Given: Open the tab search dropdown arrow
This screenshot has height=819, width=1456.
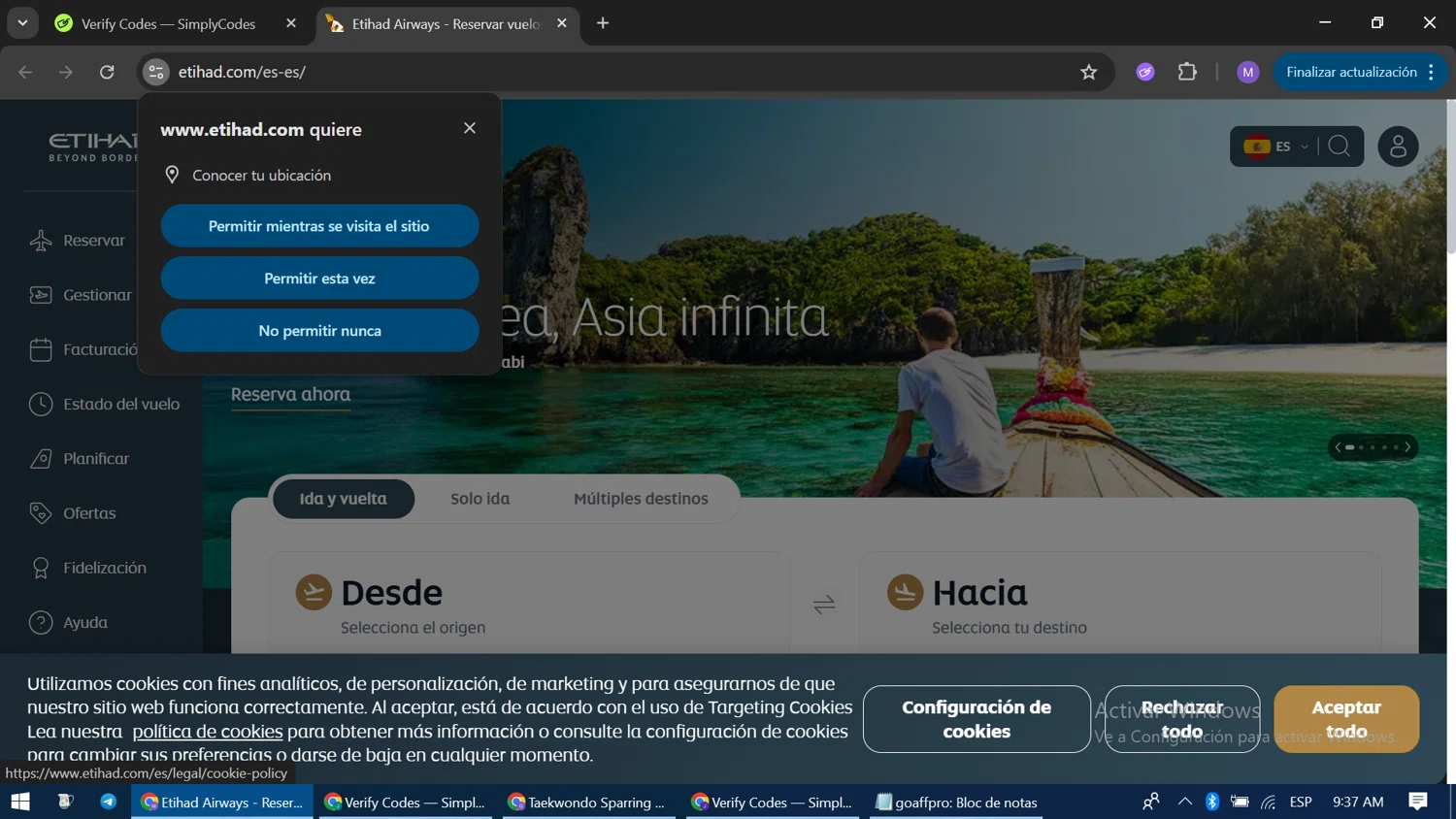Looking at the screenshot, I should (22, 23).
